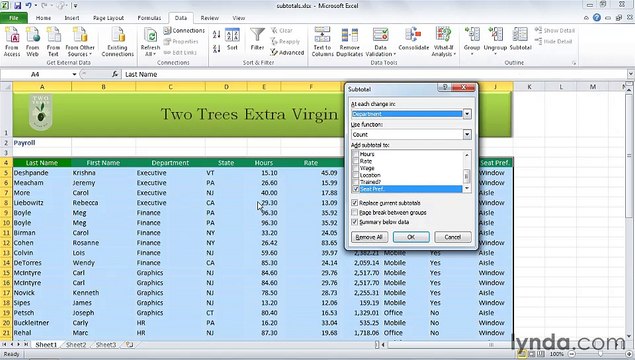Switch to the Sheet3 tab
This screenshot has width=635, height=360.
[106, 345]
